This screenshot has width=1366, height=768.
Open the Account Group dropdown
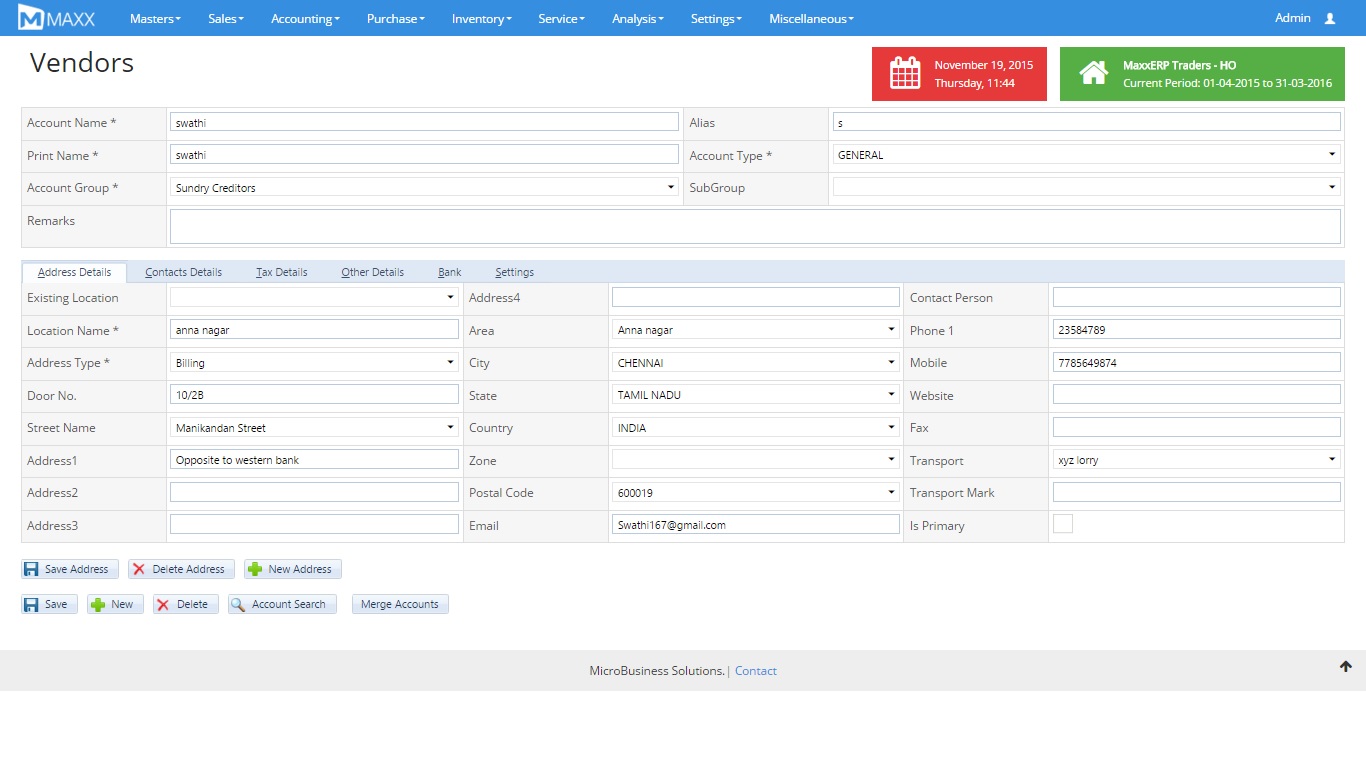[x=424, y=188]
